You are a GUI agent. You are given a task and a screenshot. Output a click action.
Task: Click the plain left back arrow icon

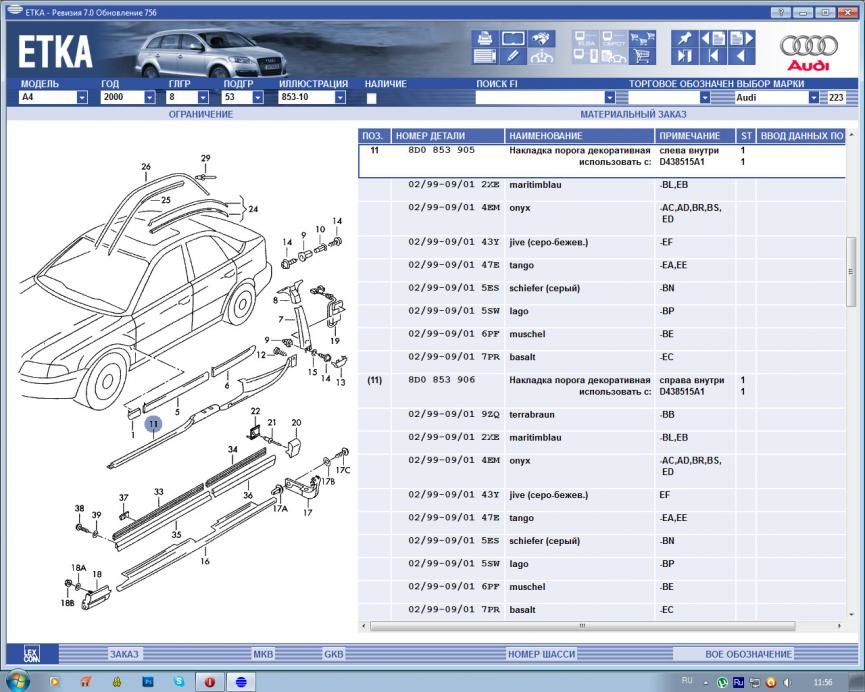(x=741, y=56)
